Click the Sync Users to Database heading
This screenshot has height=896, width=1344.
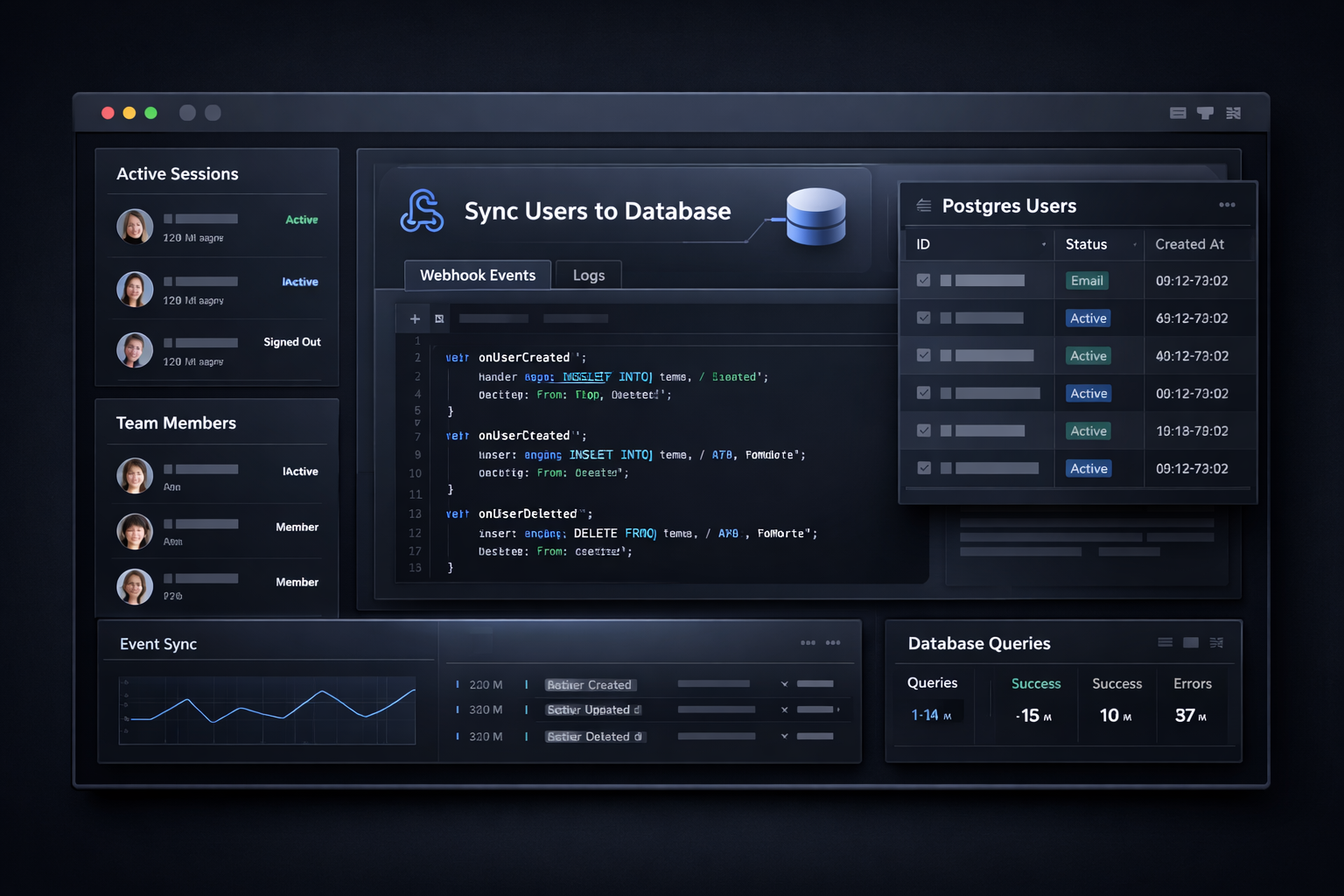point(598,211)
